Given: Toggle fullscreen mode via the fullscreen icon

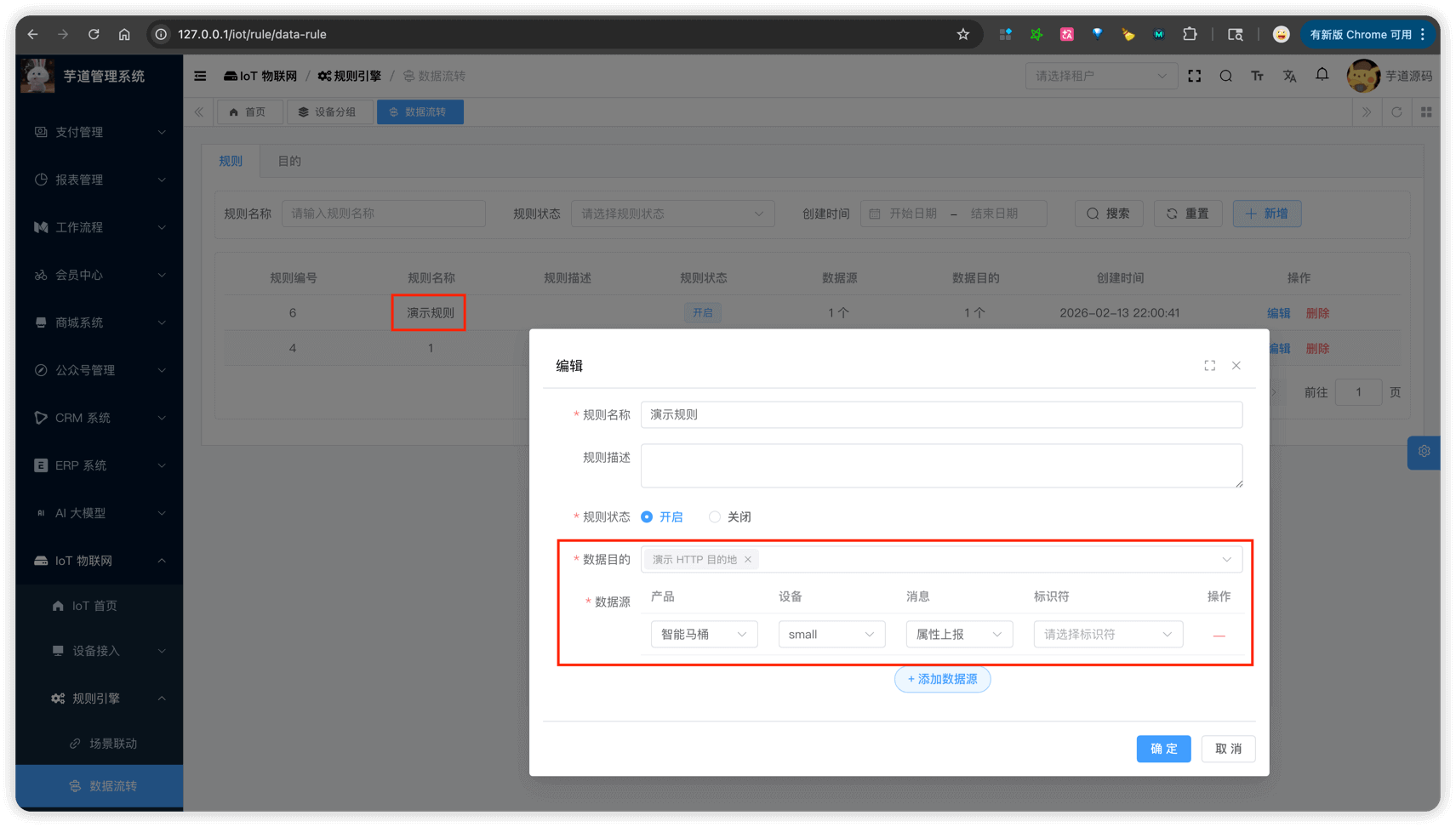Looking at the screenshot, I should [1195, 76].
